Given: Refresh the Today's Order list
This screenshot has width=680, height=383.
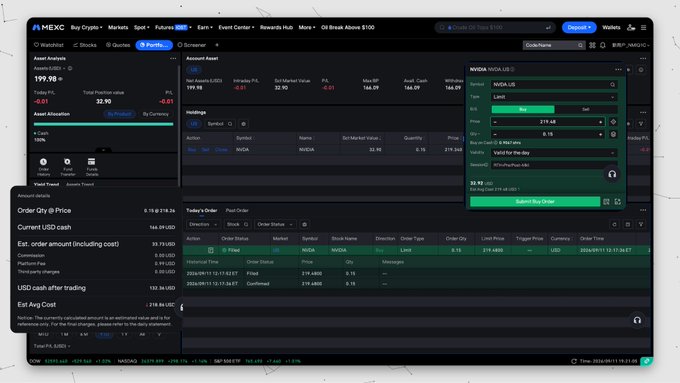Looking at the screenshot, I should tap(614, 225).
